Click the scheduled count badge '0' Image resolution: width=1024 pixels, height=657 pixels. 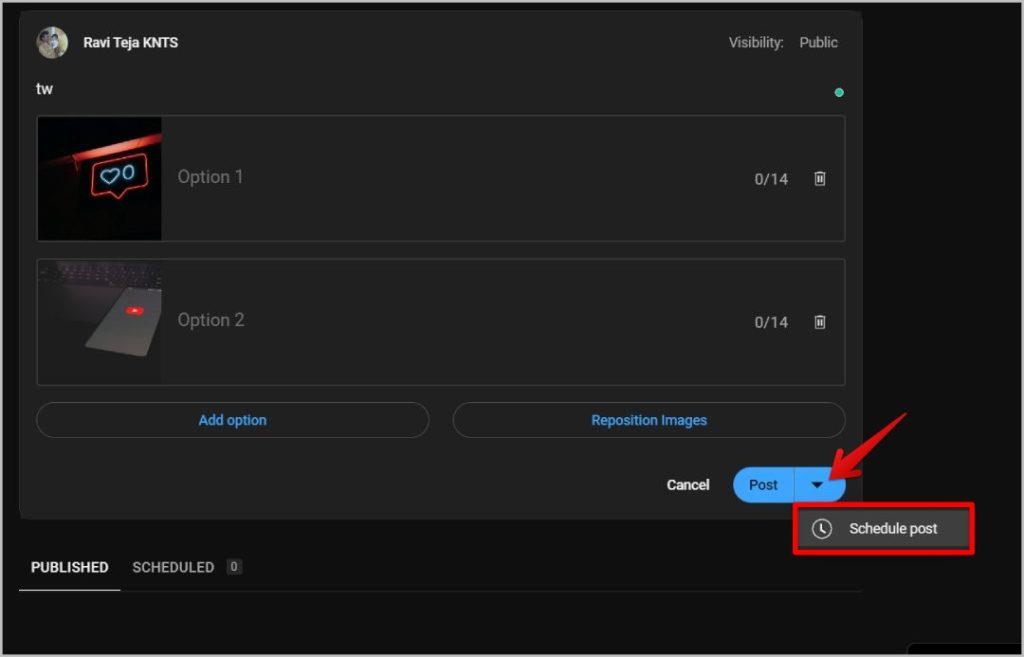coord(234,566)
